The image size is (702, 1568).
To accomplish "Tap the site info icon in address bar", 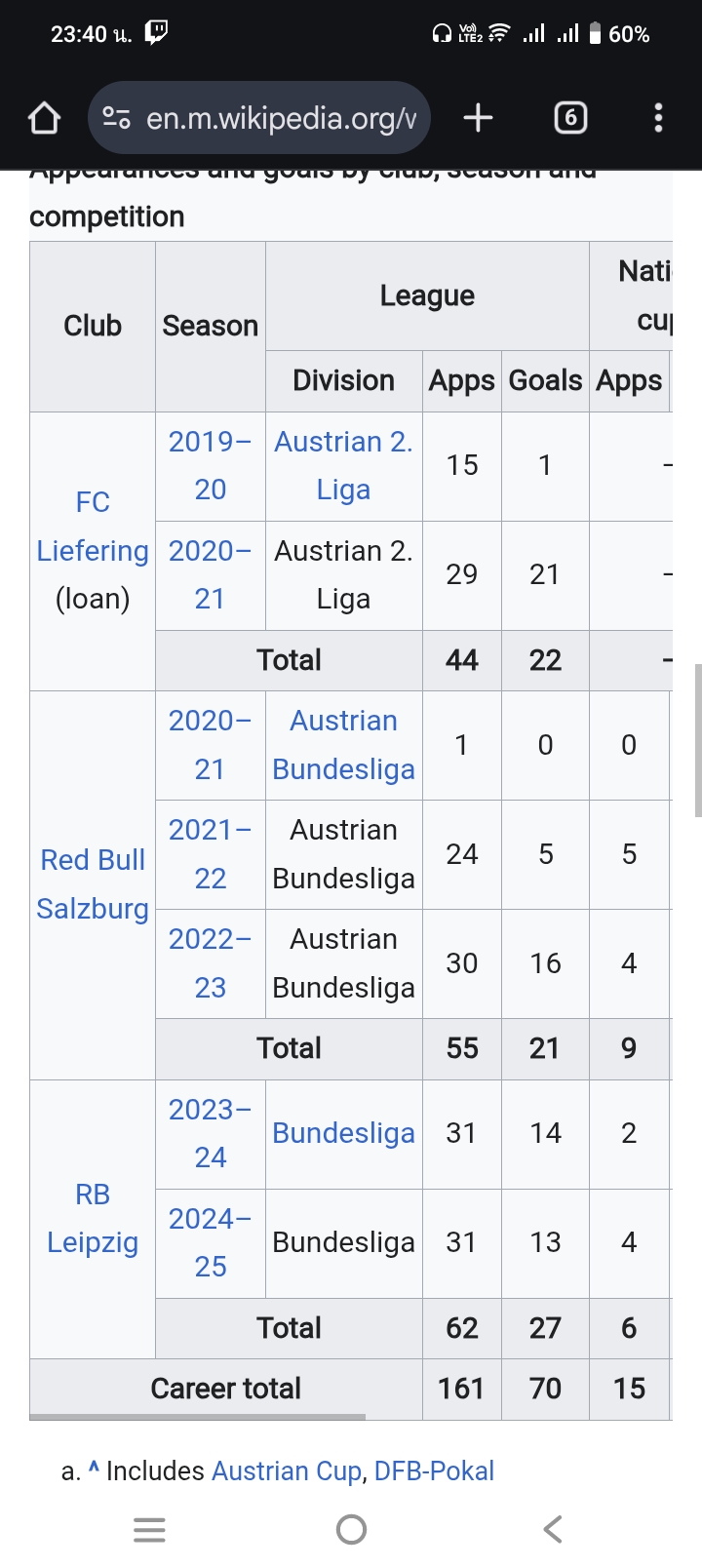I will [117, 118].
